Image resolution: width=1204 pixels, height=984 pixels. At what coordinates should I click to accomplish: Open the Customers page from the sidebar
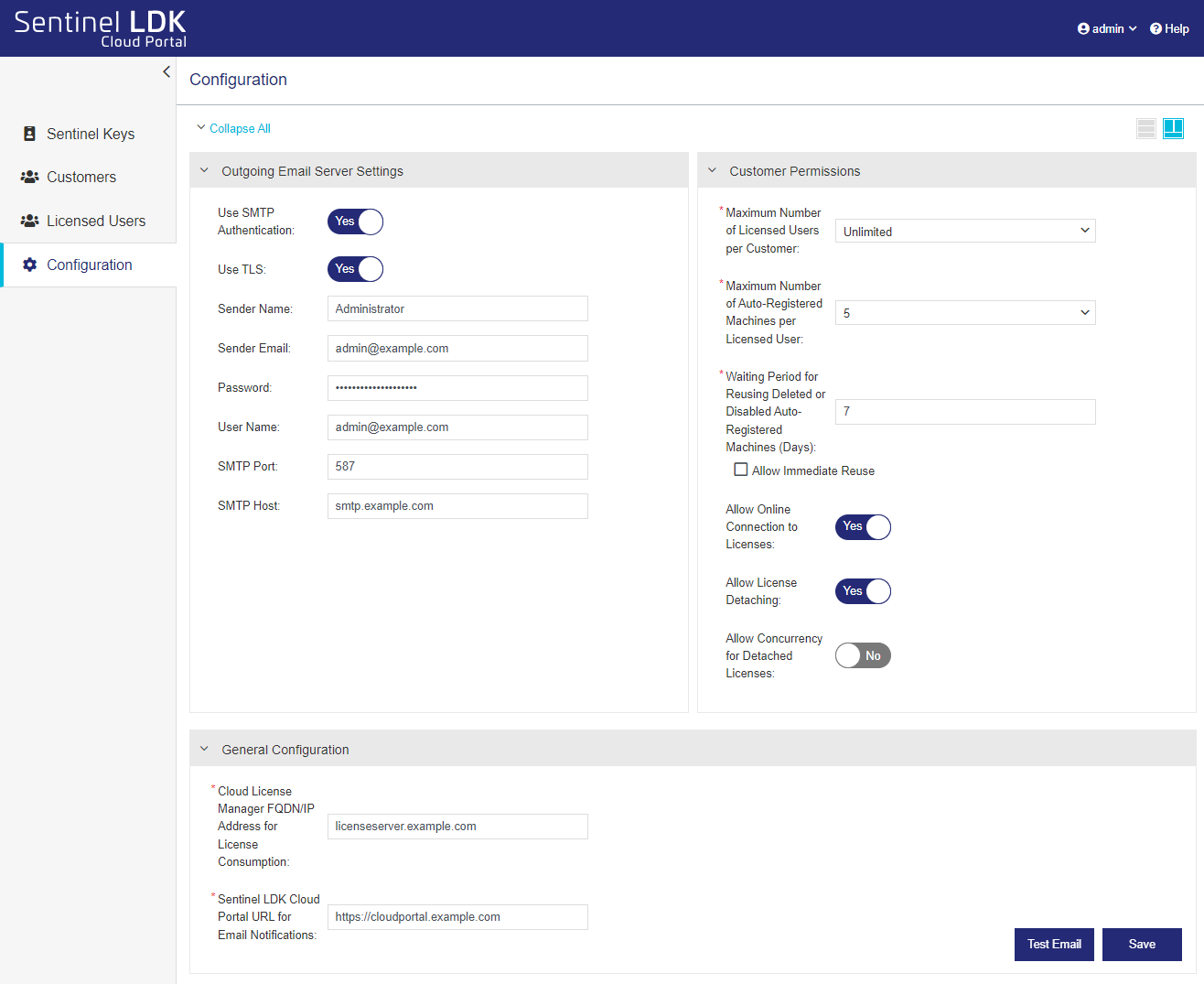pyautogui.click(x=81, y=177)
